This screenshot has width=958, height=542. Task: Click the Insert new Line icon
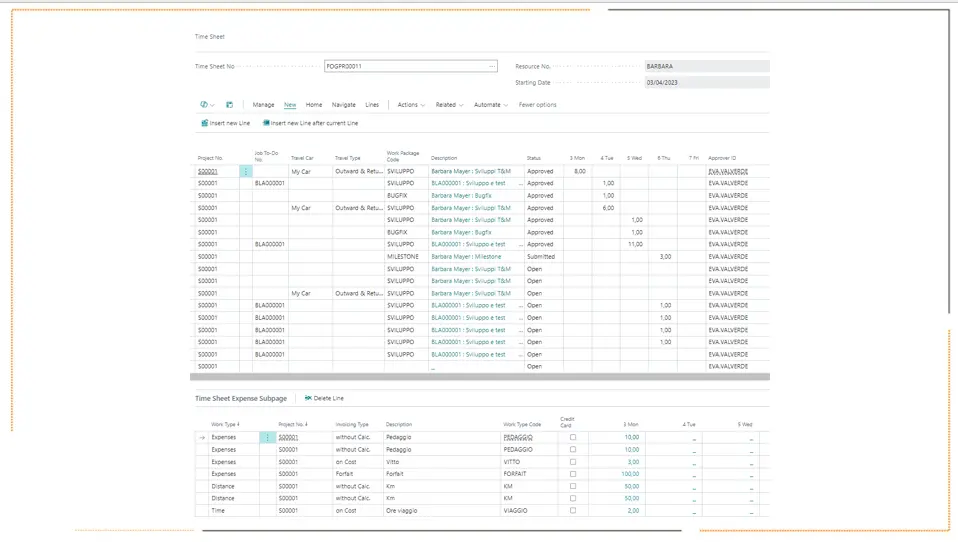pos(205,123)
